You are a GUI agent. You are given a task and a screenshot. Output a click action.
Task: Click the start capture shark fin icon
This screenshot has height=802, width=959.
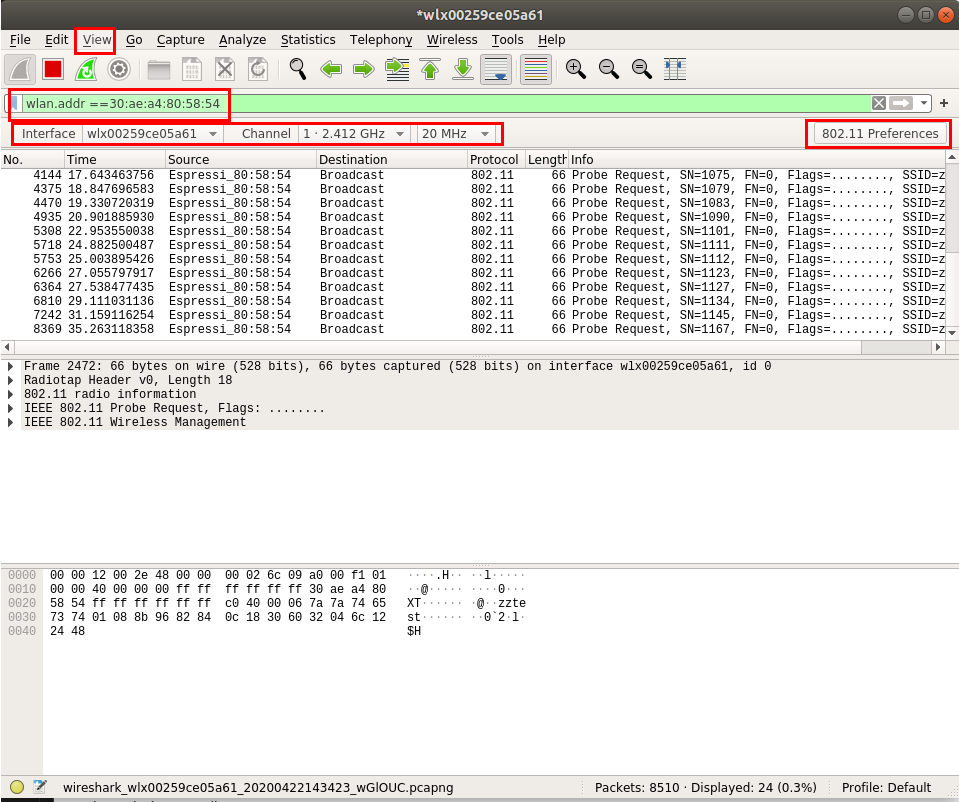(20, 69)
